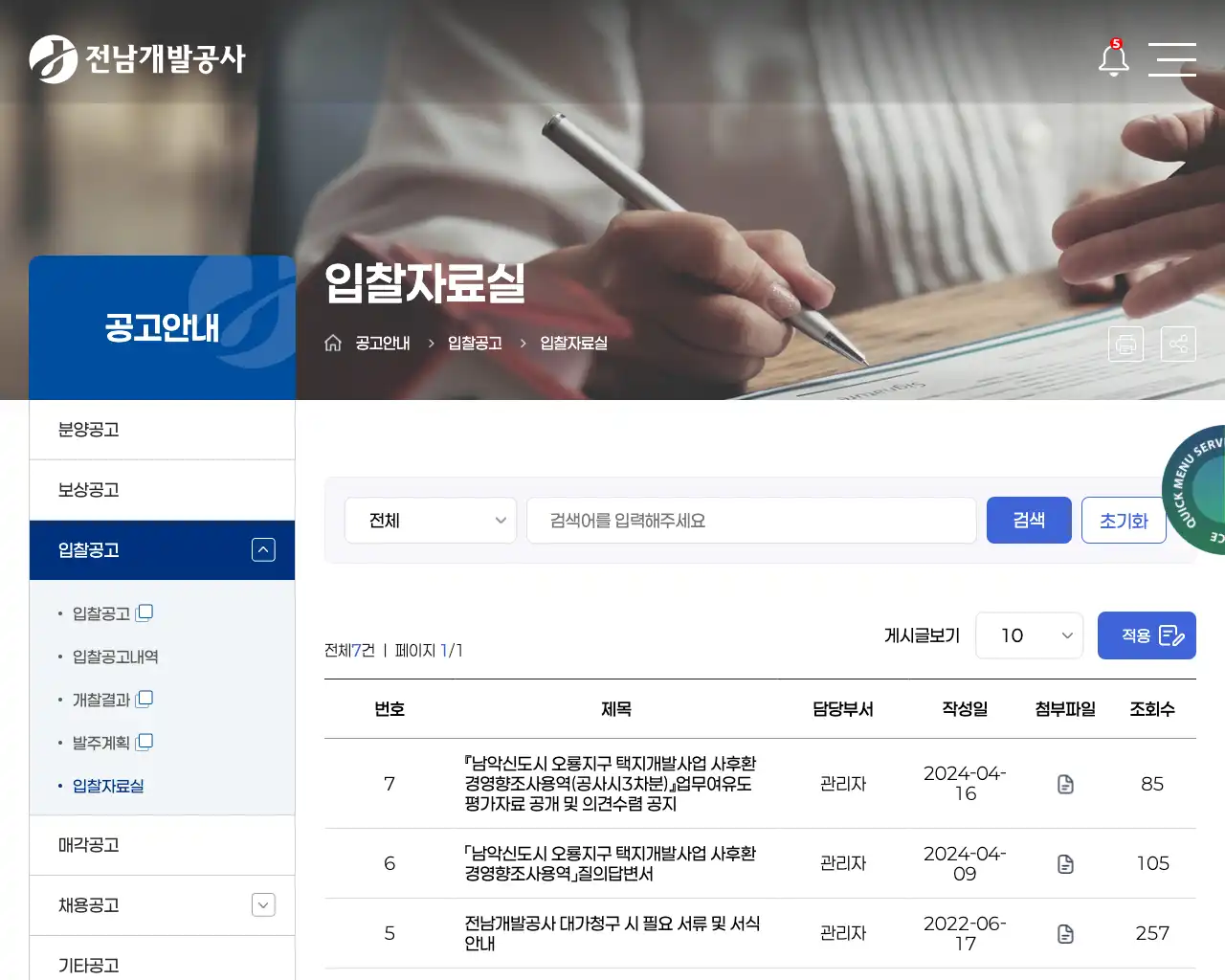Open 매각공고 in the sidebar
1225x980 pixels.
(x=162, y=845)
